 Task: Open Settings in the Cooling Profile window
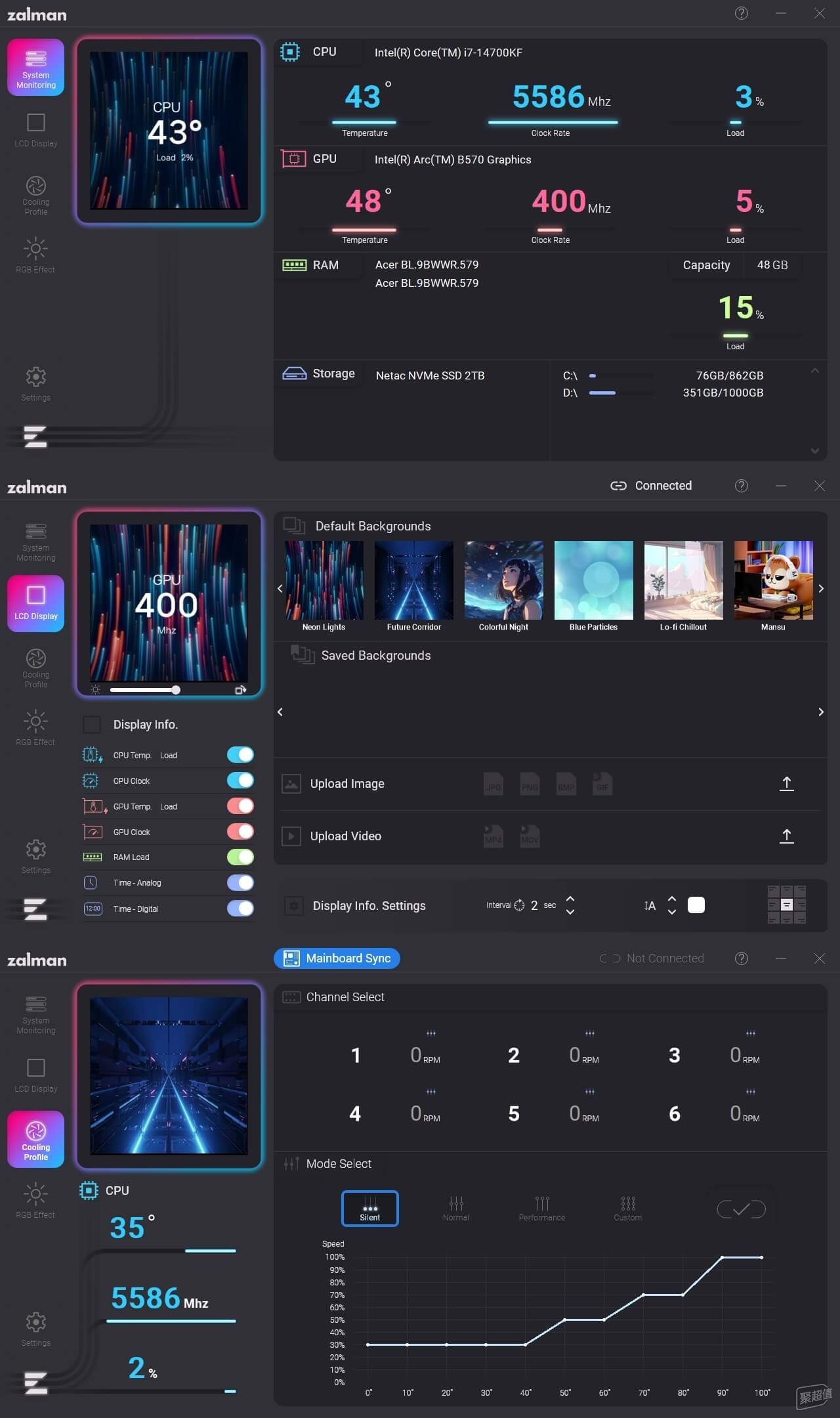(36, 1329)
